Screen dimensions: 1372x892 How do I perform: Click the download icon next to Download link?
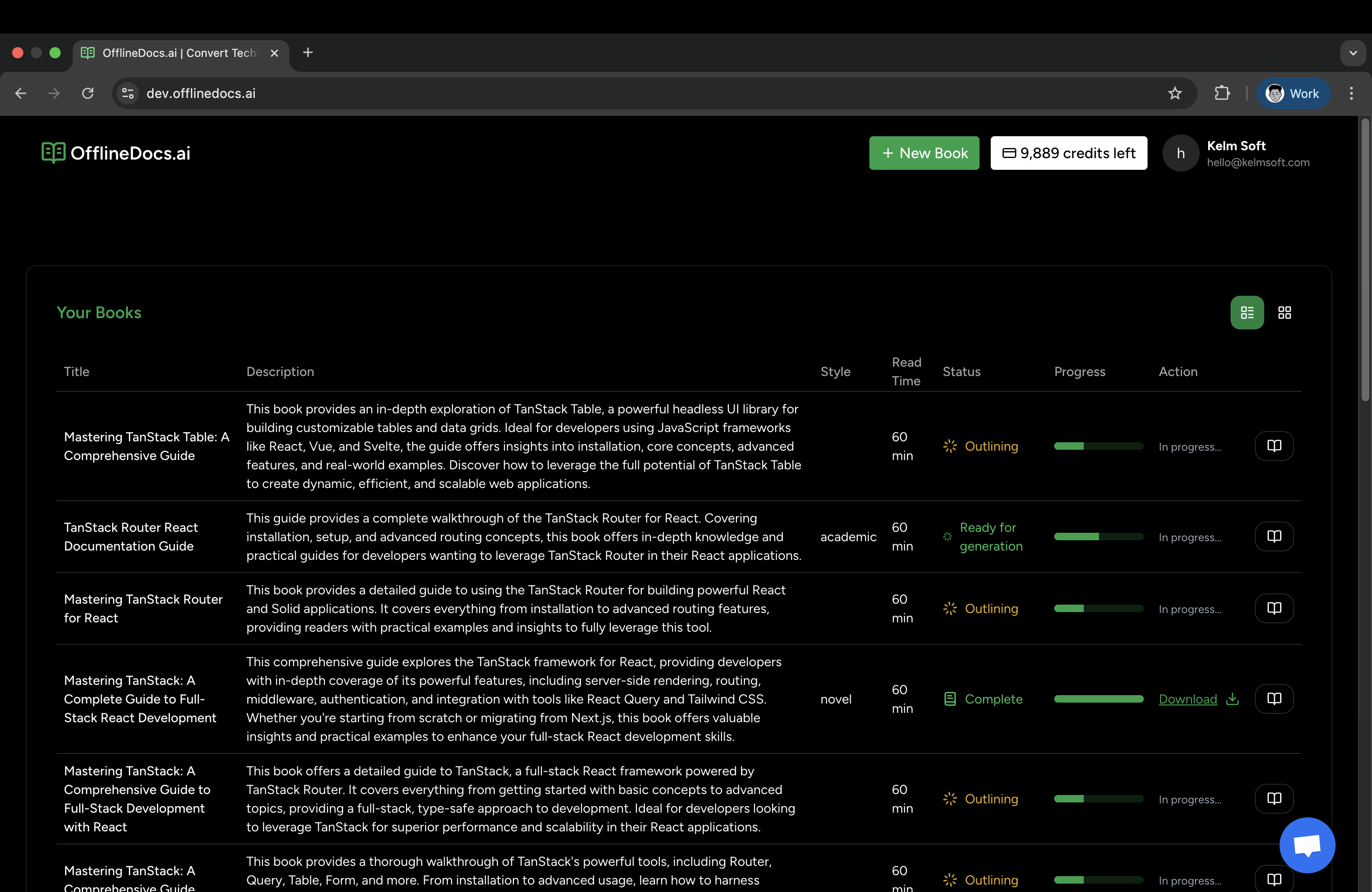tap(1232, 699)
